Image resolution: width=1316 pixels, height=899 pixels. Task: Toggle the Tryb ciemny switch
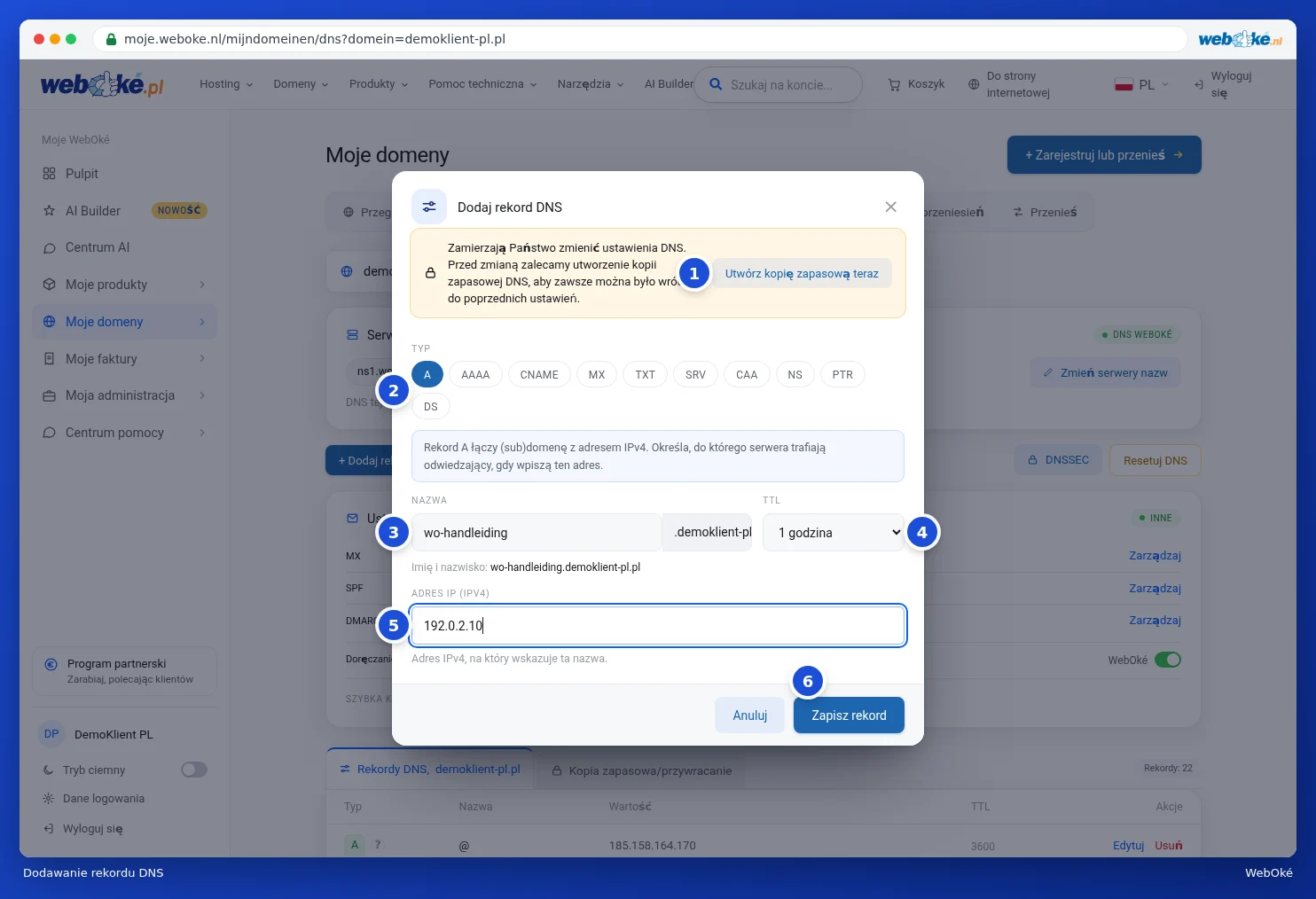tap(194, 770)
